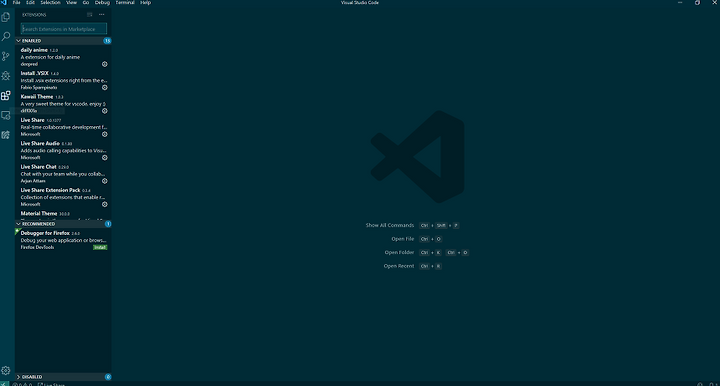Open the Go menu

coord(86,2)
